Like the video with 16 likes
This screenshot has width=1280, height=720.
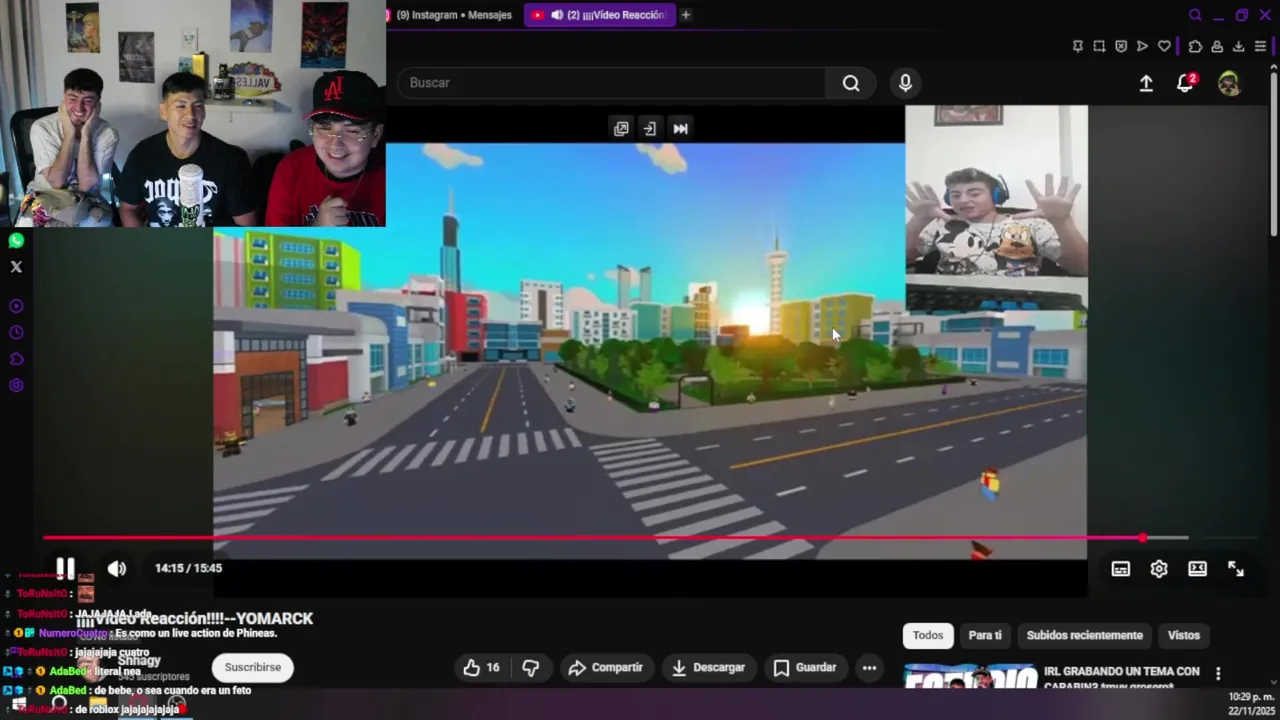[x=481, y=667]
